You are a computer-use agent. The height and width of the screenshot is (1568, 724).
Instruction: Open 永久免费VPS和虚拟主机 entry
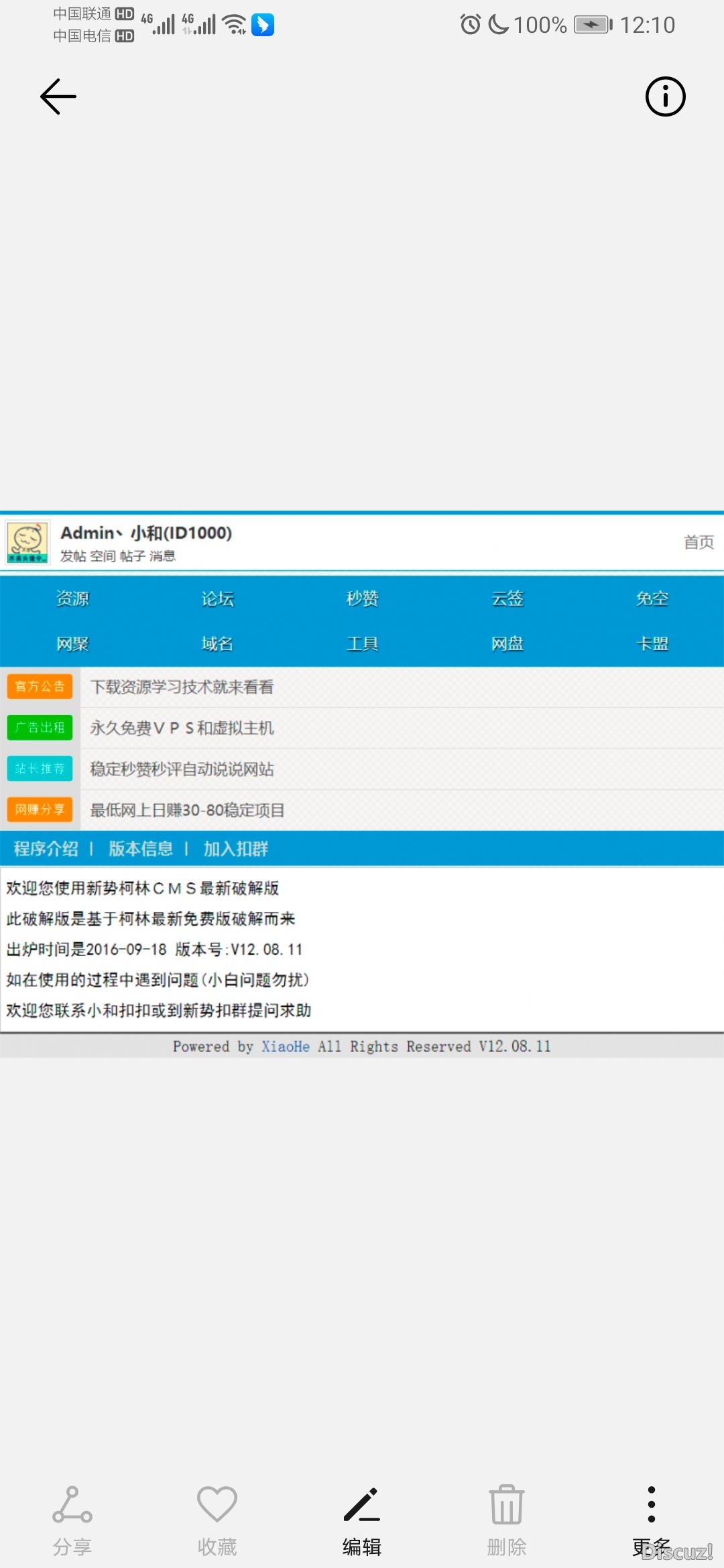tap(182, 728)
